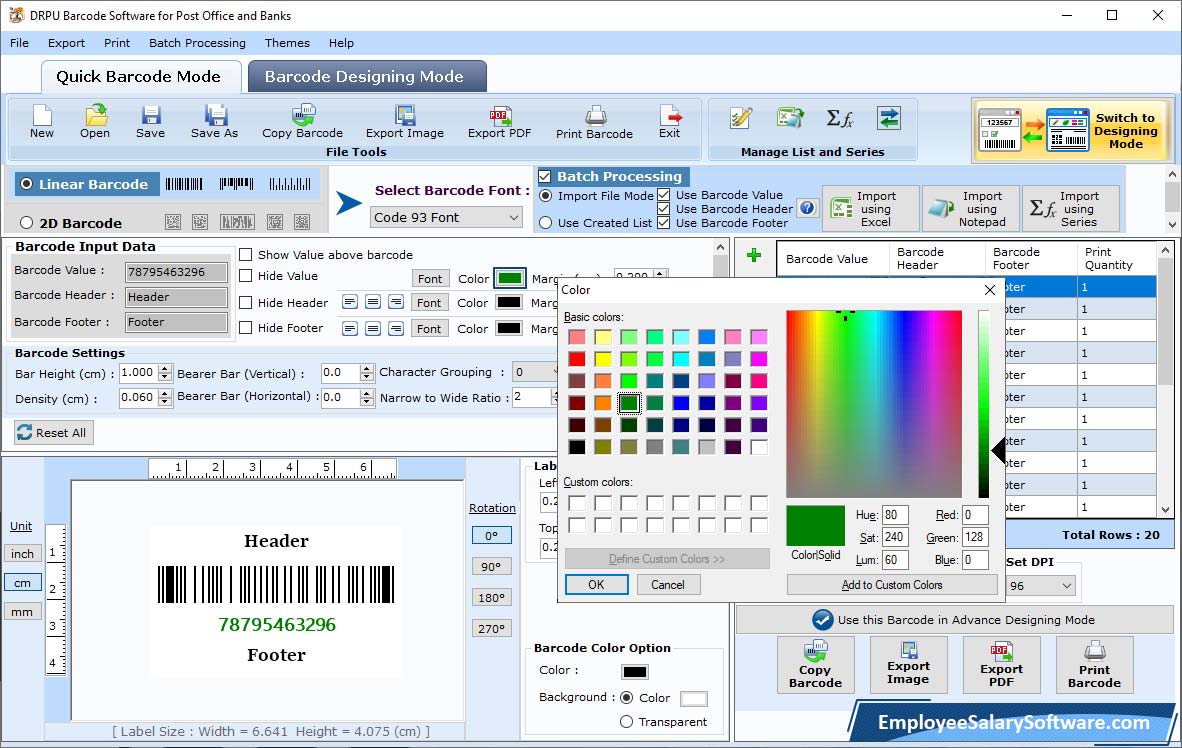Click Import using Series

click(1070, 209)
